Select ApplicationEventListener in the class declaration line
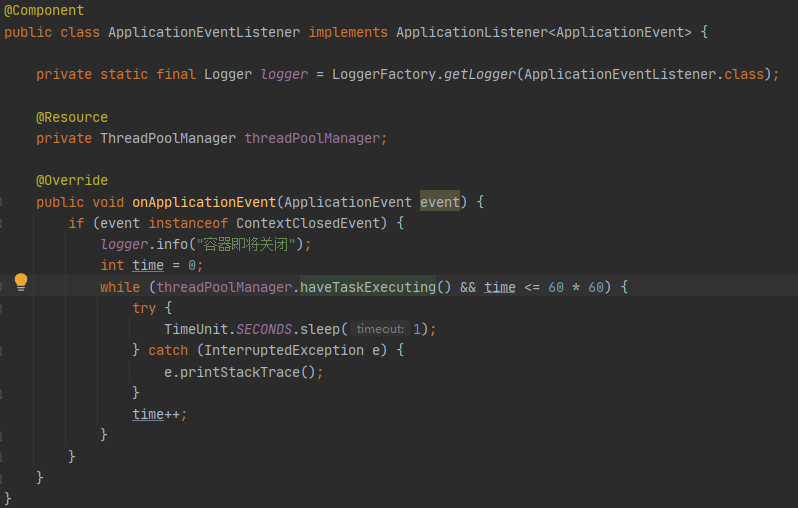Image resolution: width=798 pixels, height=508 pixels. point(204,32)
